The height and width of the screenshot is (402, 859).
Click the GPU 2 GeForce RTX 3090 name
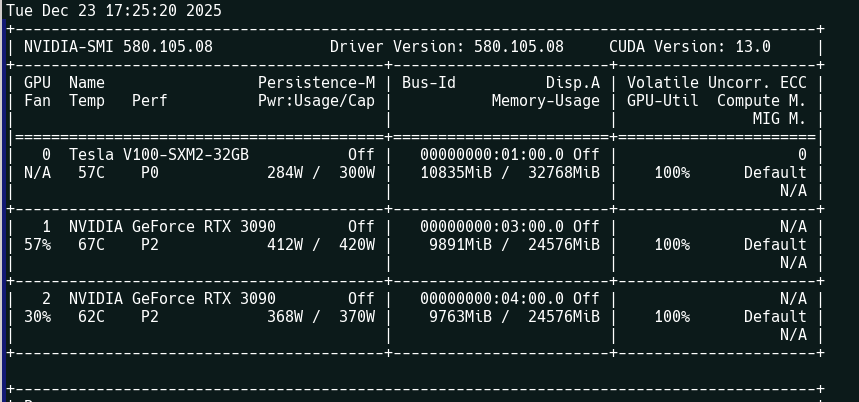point(172,299)
